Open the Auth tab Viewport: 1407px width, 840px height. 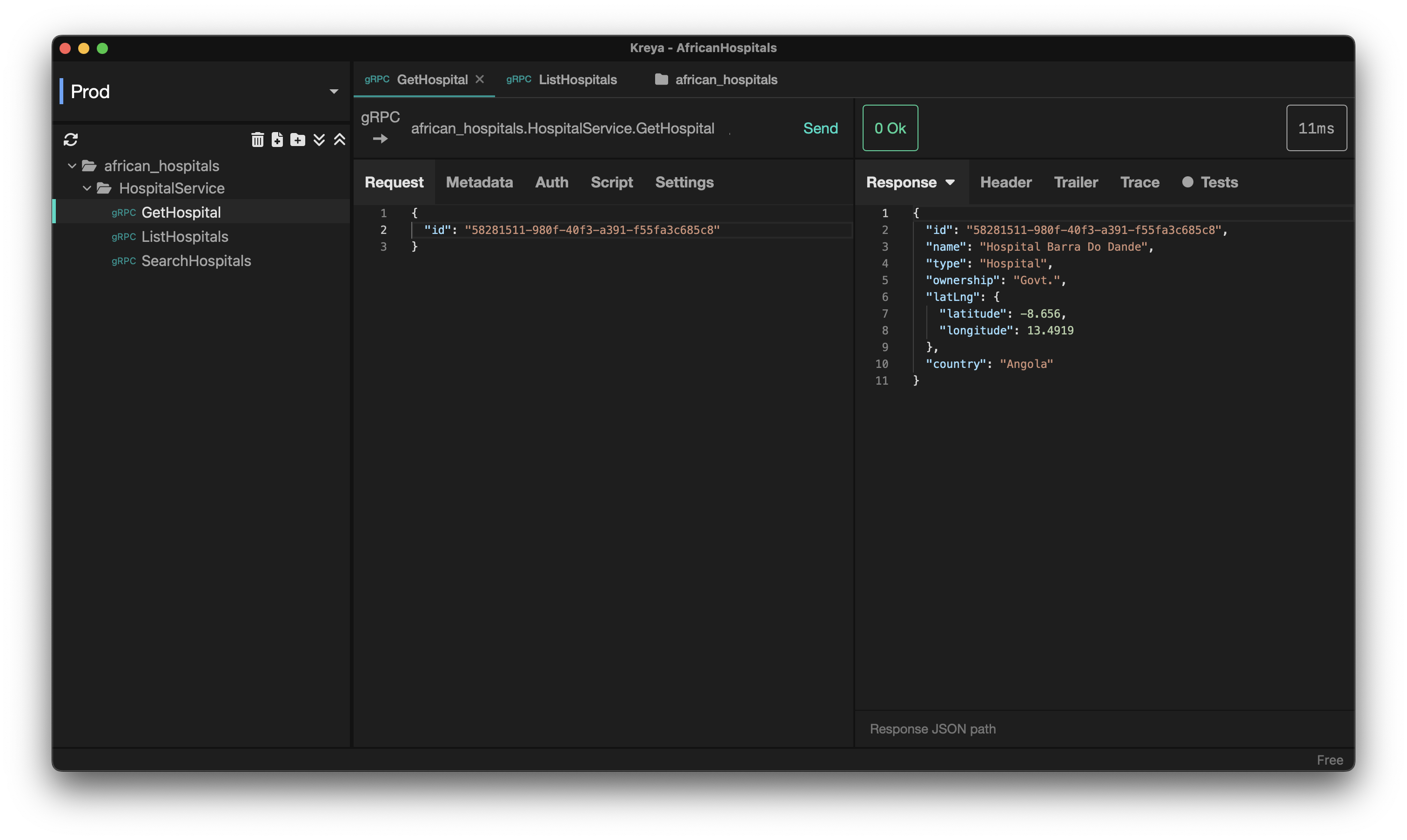(x=551, y=182)
